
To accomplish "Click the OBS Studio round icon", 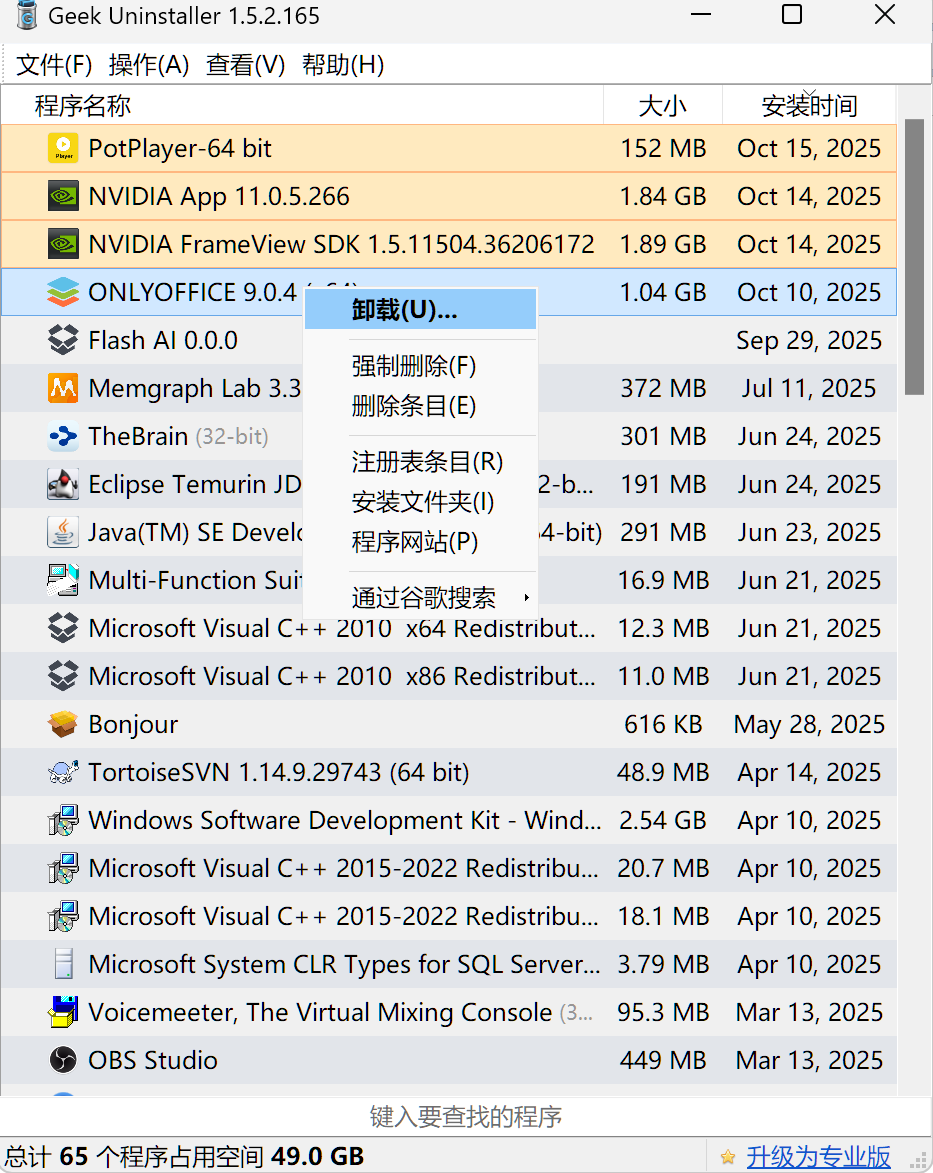I will coord(63,1061).
